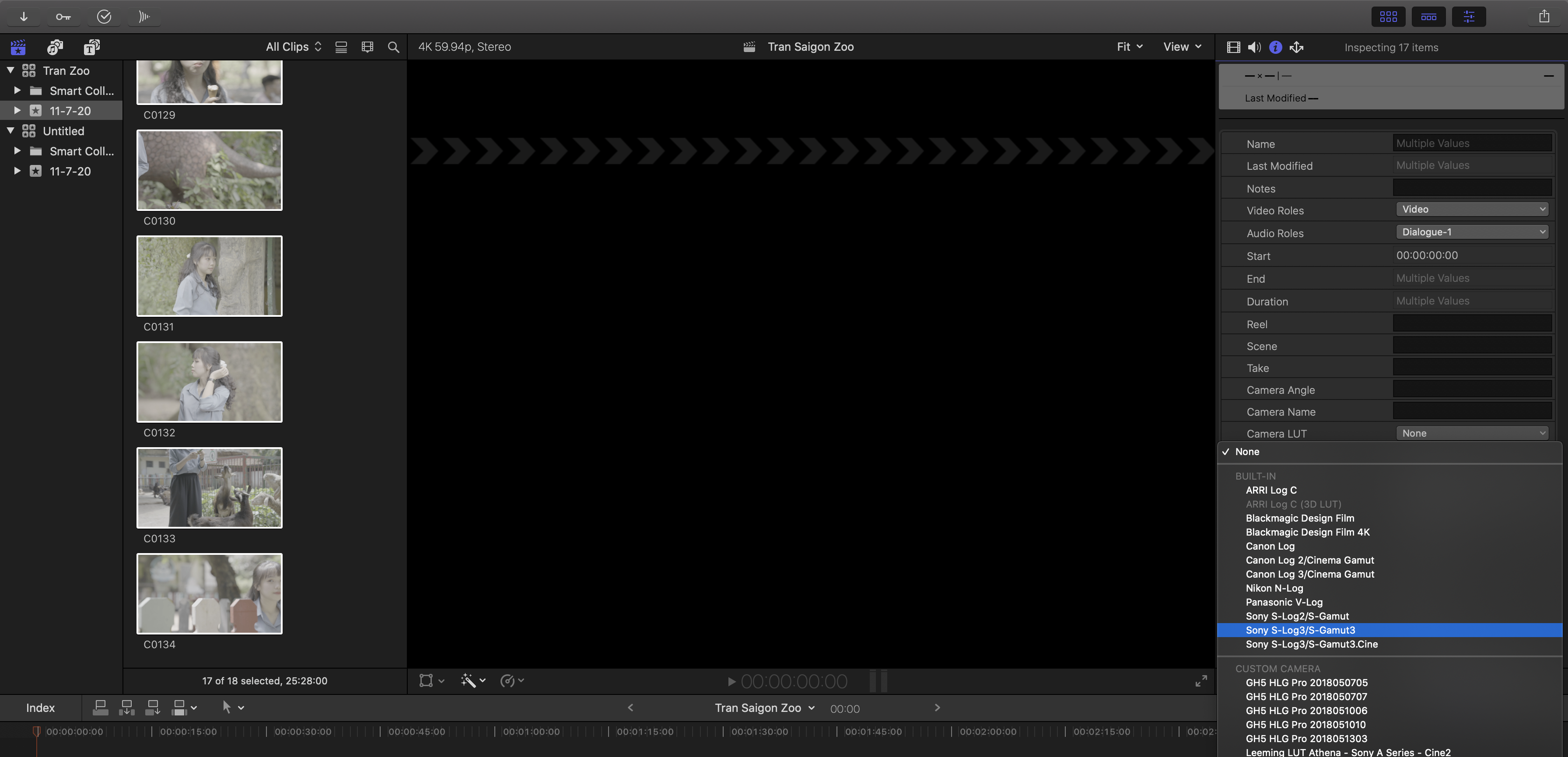The image size is (1568, 757).
Task: Toggle browser list view mode
Action: pos(341,47)
